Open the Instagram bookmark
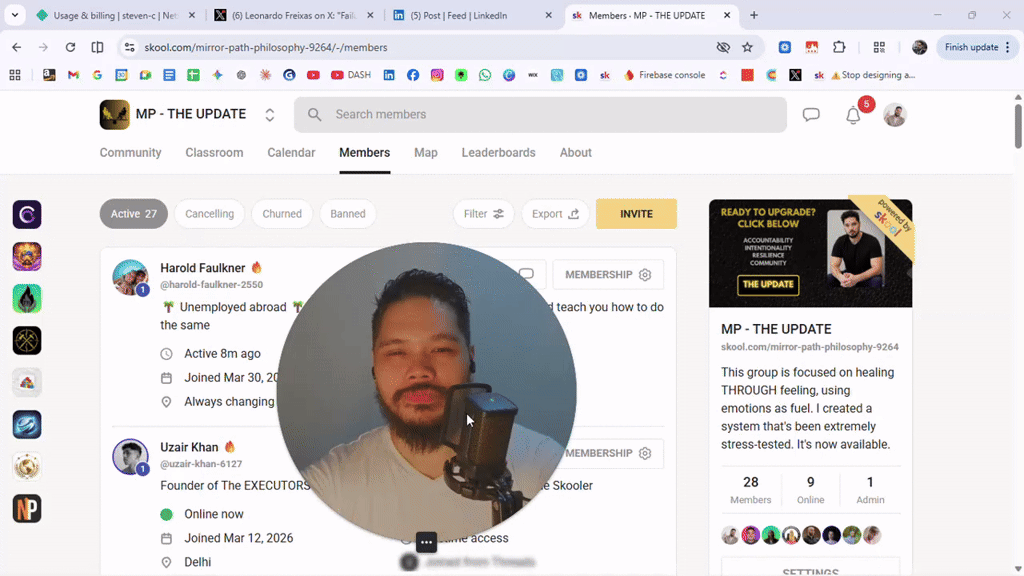Screen dimensions: 1024x576 437,75
